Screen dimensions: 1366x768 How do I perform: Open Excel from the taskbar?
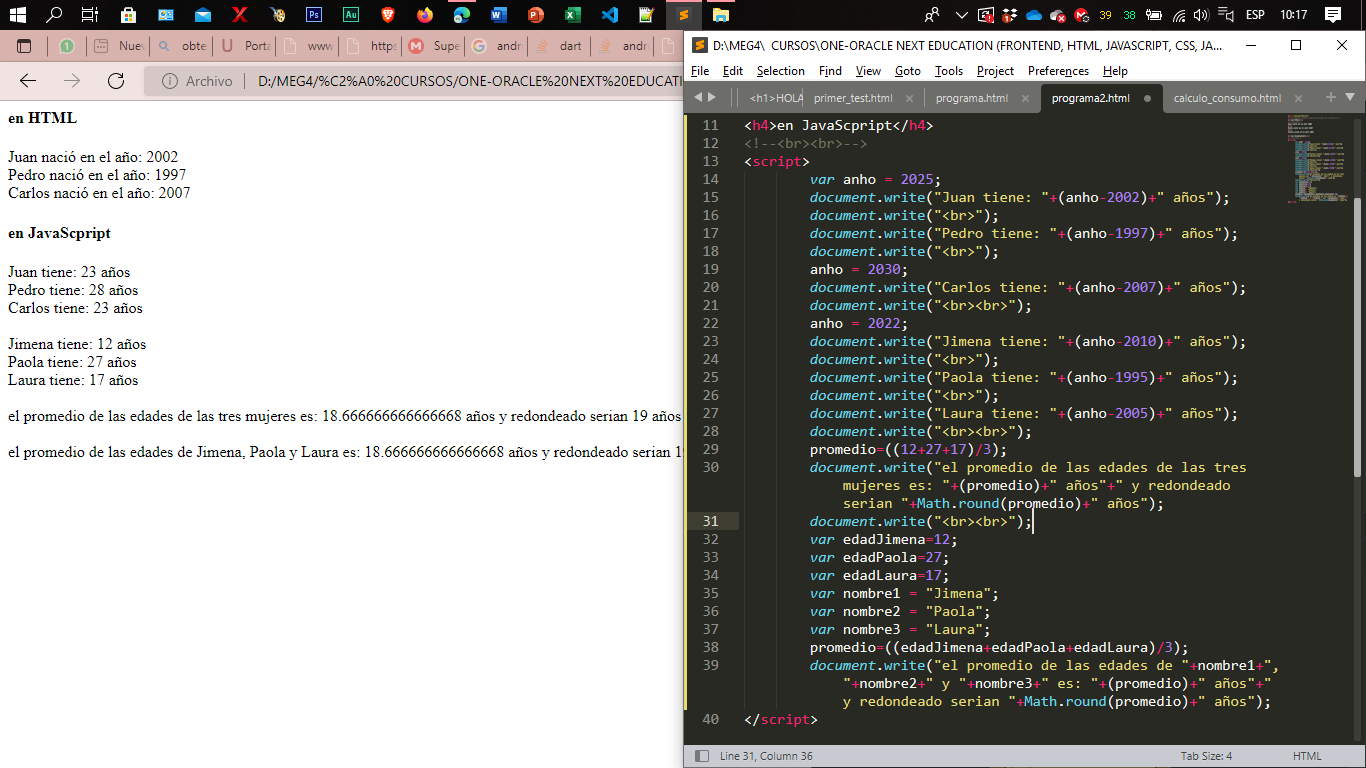(573, 15)
